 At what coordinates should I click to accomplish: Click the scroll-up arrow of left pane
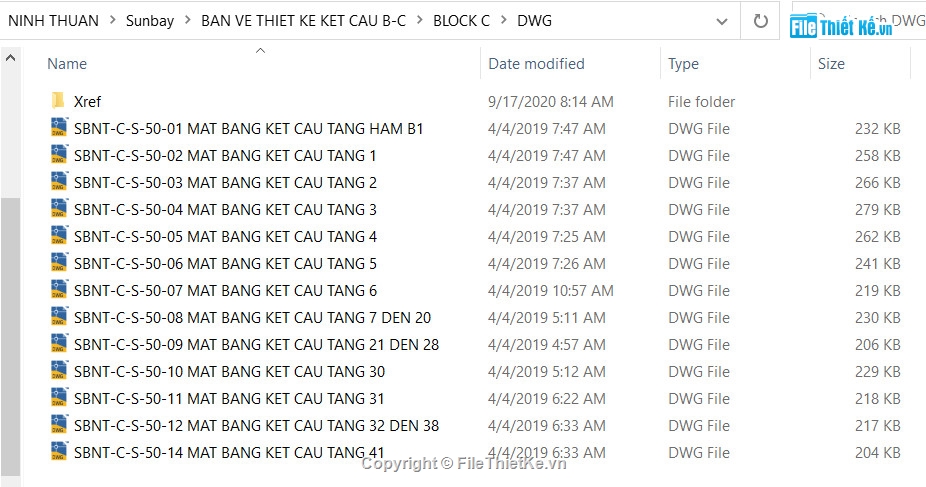(10, 58)
